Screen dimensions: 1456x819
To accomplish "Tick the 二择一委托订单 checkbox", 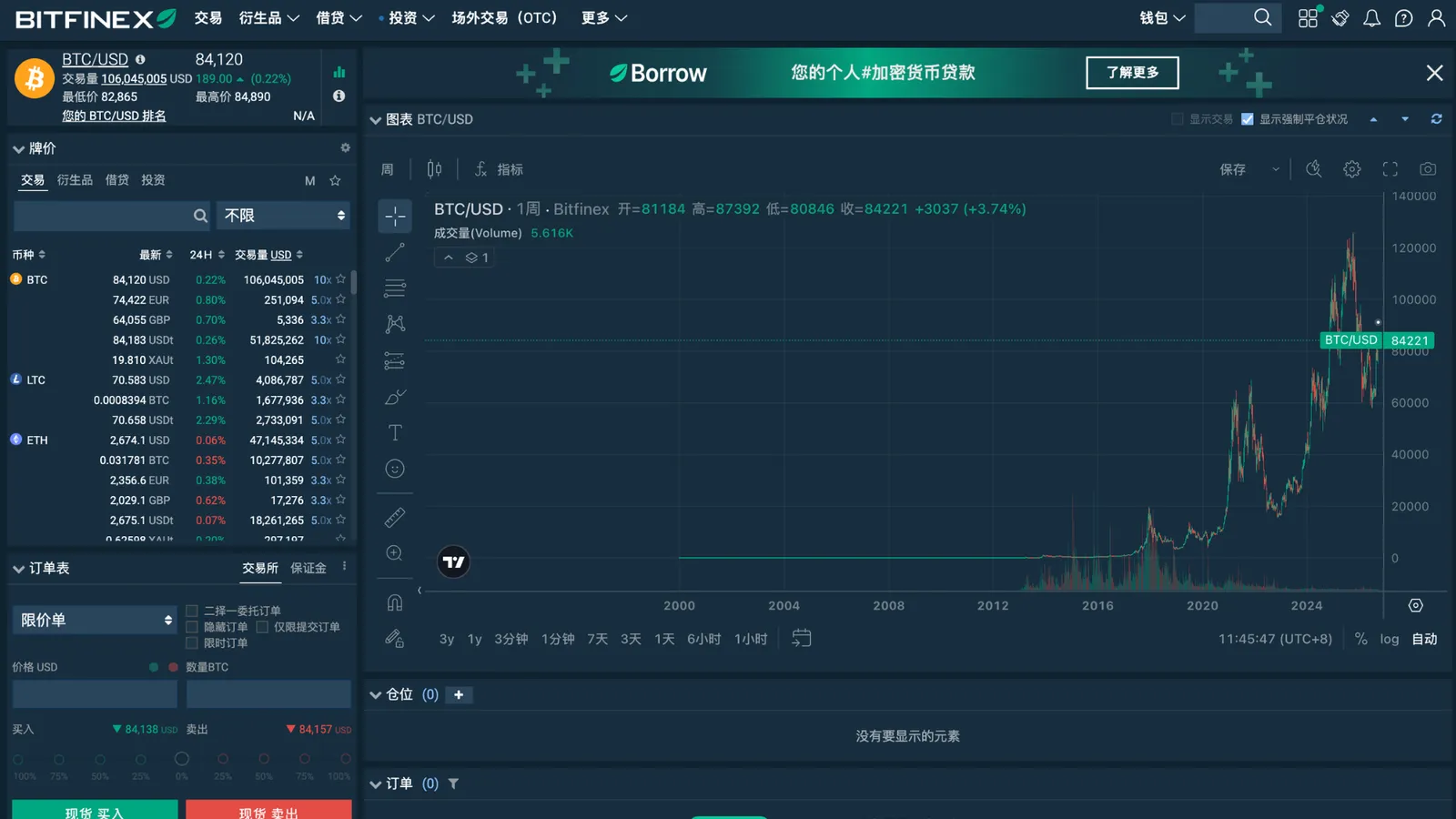I will [x=192, y=611].
